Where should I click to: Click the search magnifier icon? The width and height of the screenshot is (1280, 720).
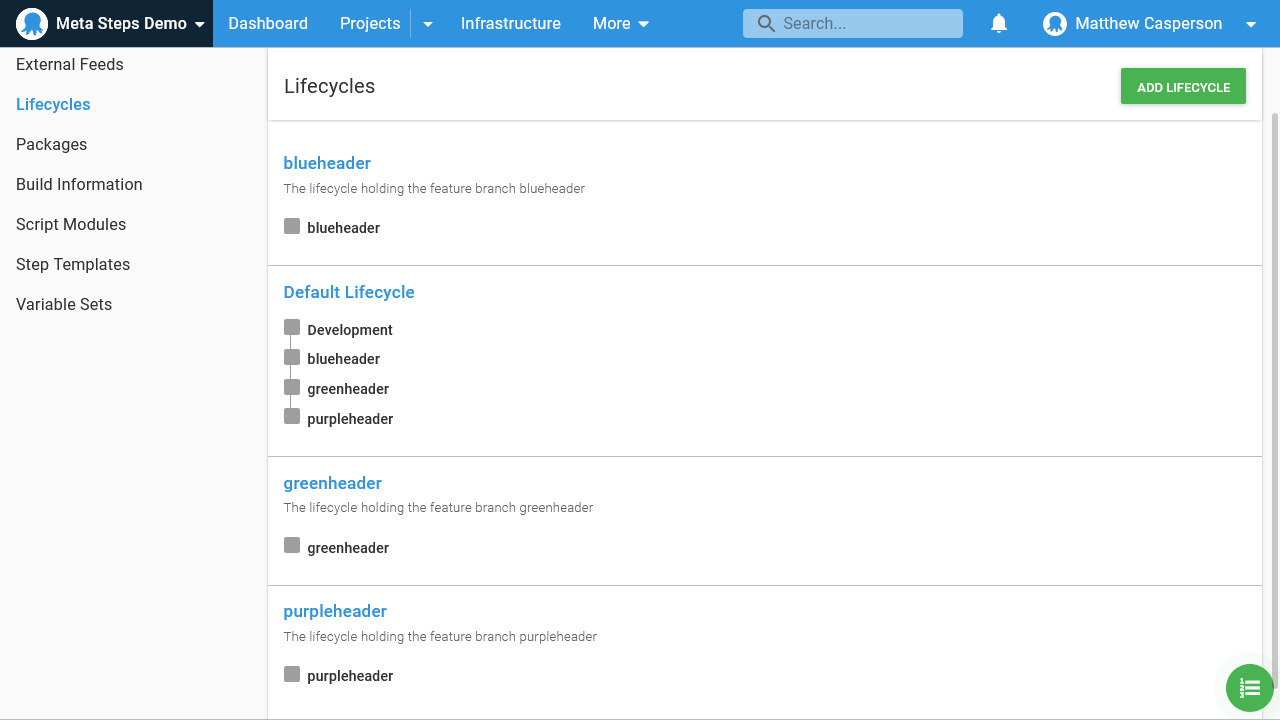766,24
